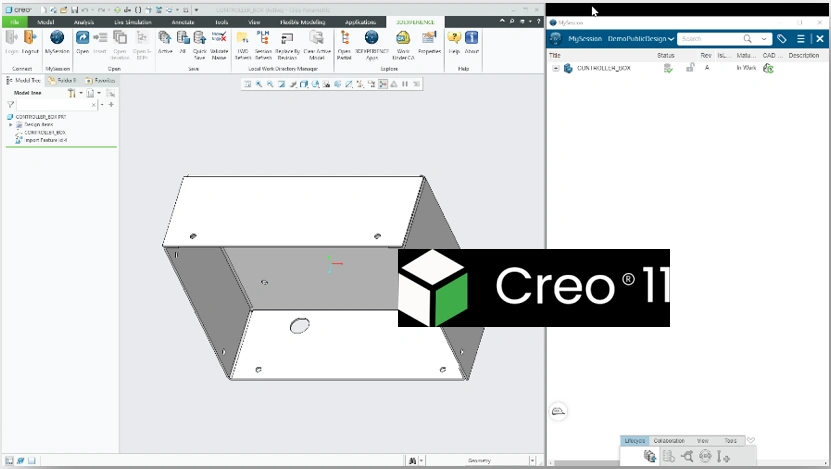Open the search options dropdown in MySession
831x469 pixels.
coord(764,39)
